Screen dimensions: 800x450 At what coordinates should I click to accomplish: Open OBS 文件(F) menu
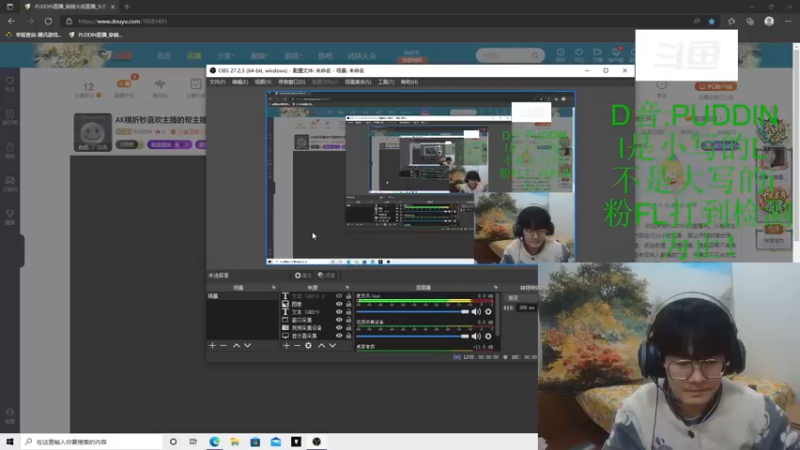click(x=217, y=82)
